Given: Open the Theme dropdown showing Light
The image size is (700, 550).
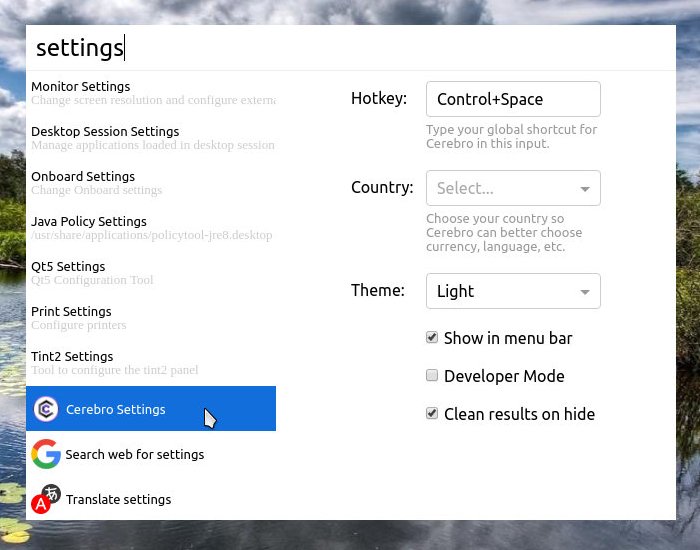Looking at the screenshot, I should tap(513, 291).
